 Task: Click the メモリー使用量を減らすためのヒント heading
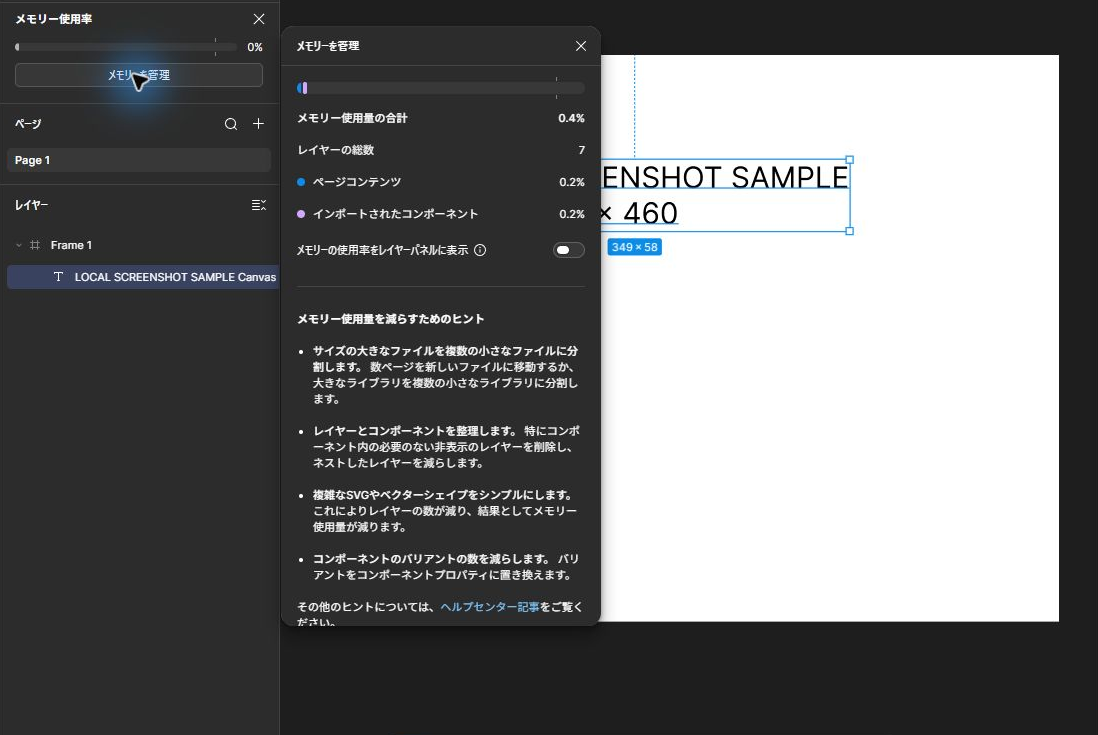(391, 319)
